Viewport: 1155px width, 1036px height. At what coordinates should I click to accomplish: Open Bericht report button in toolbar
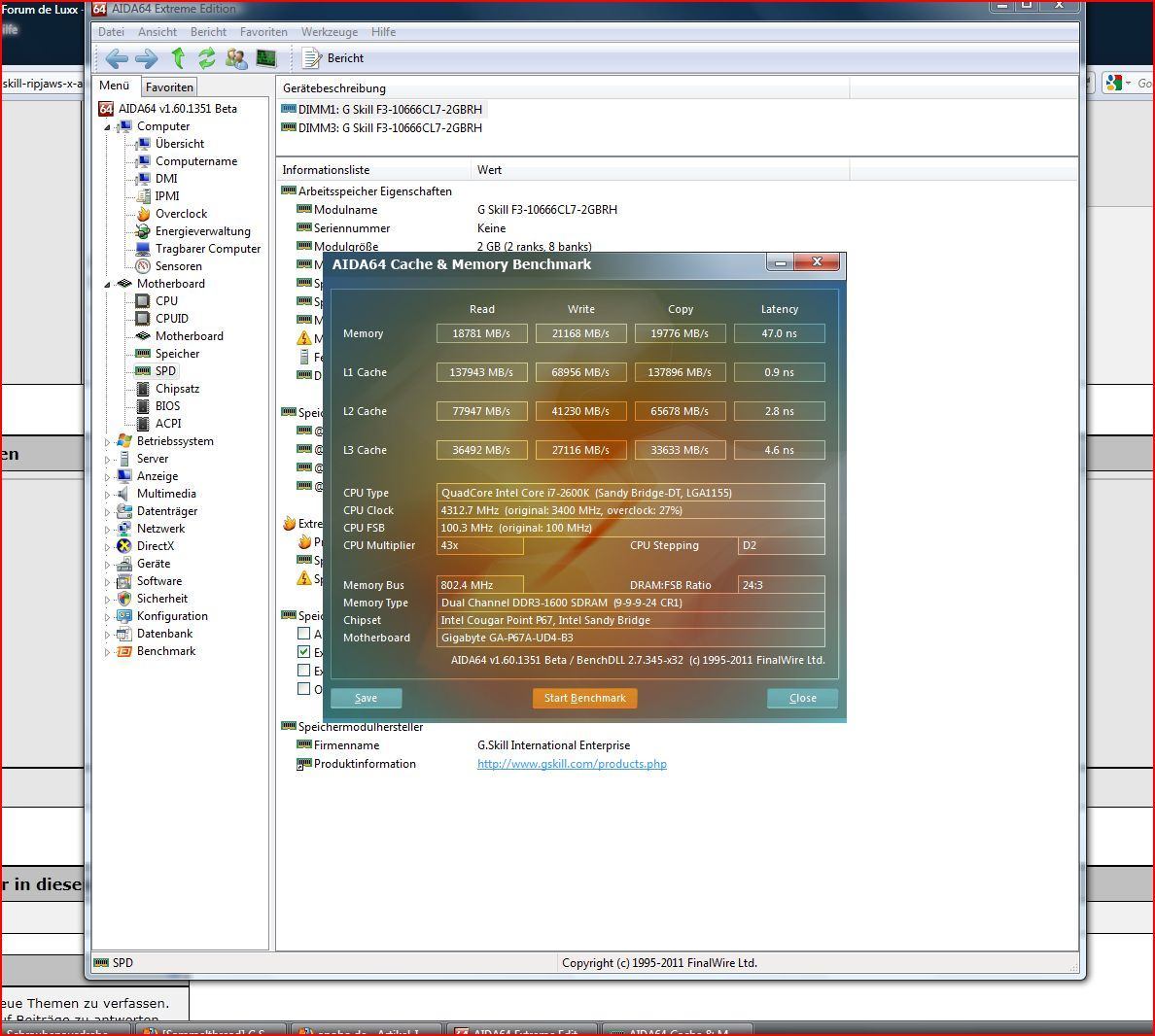coord(333,58)
